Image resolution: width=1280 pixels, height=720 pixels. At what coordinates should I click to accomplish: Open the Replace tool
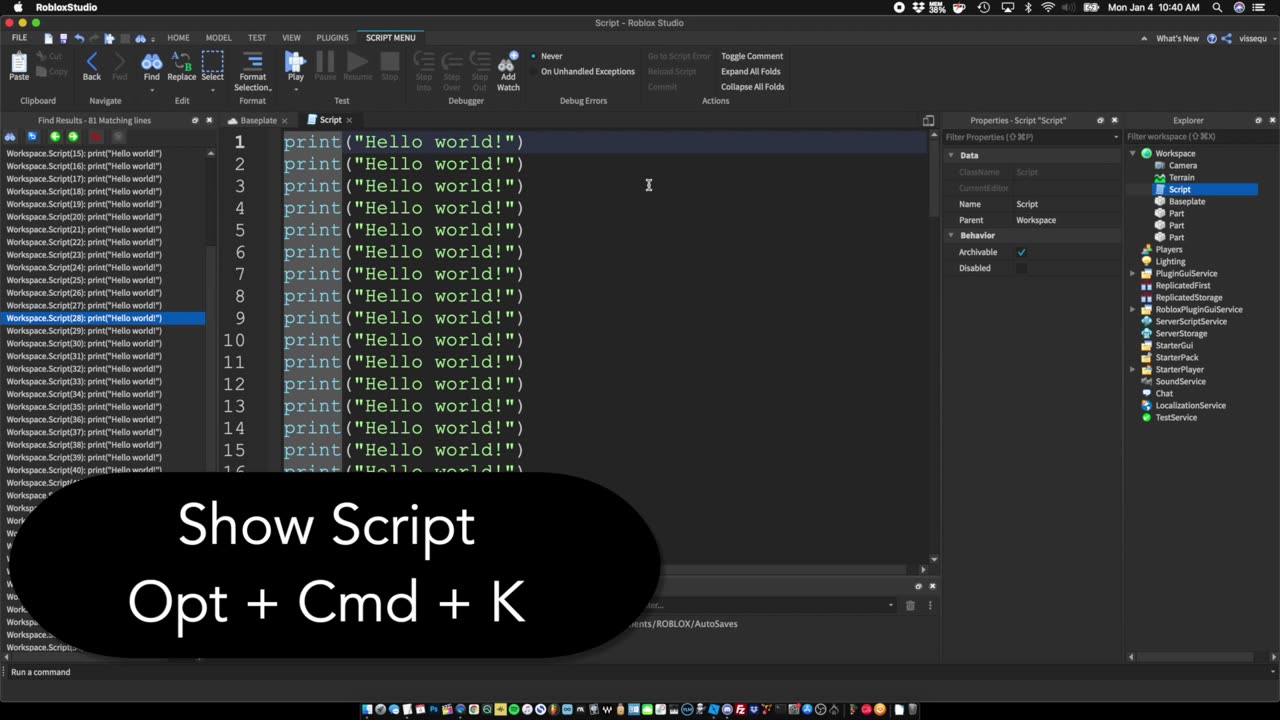pos(181,66)
